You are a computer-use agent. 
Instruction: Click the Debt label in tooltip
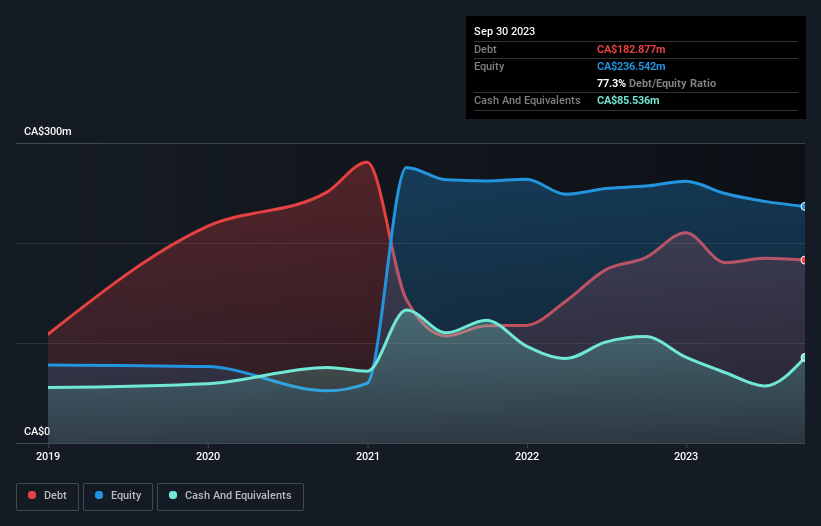485,49
